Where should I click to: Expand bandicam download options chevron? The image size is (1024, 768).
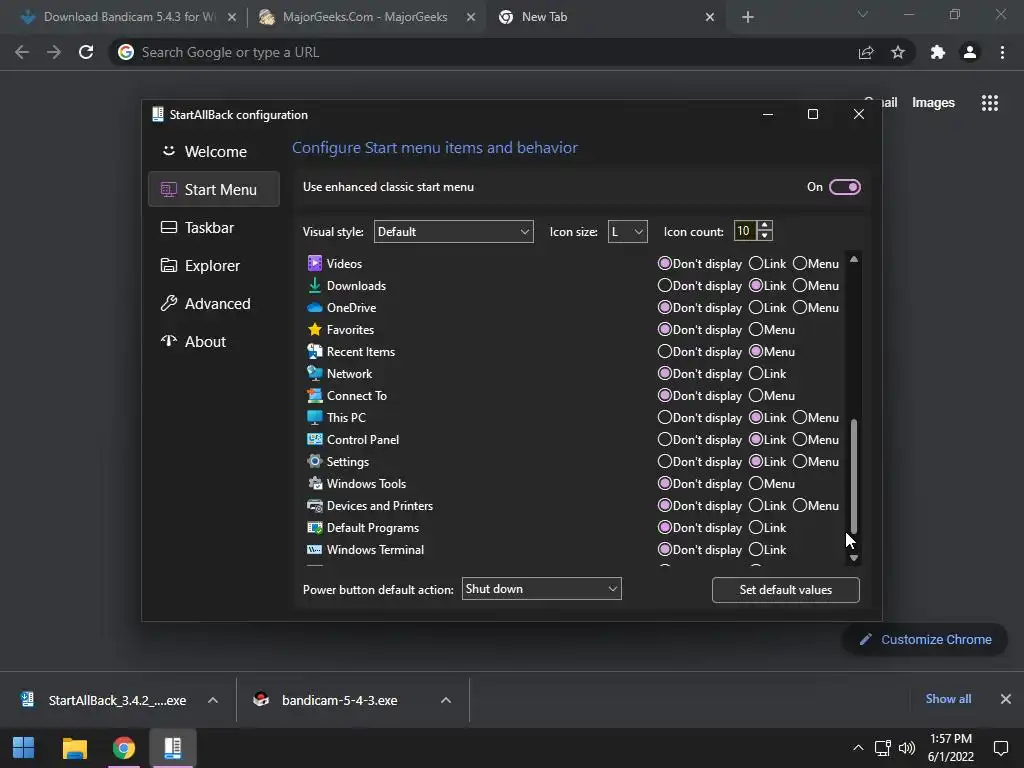click(x=446, y=700)
